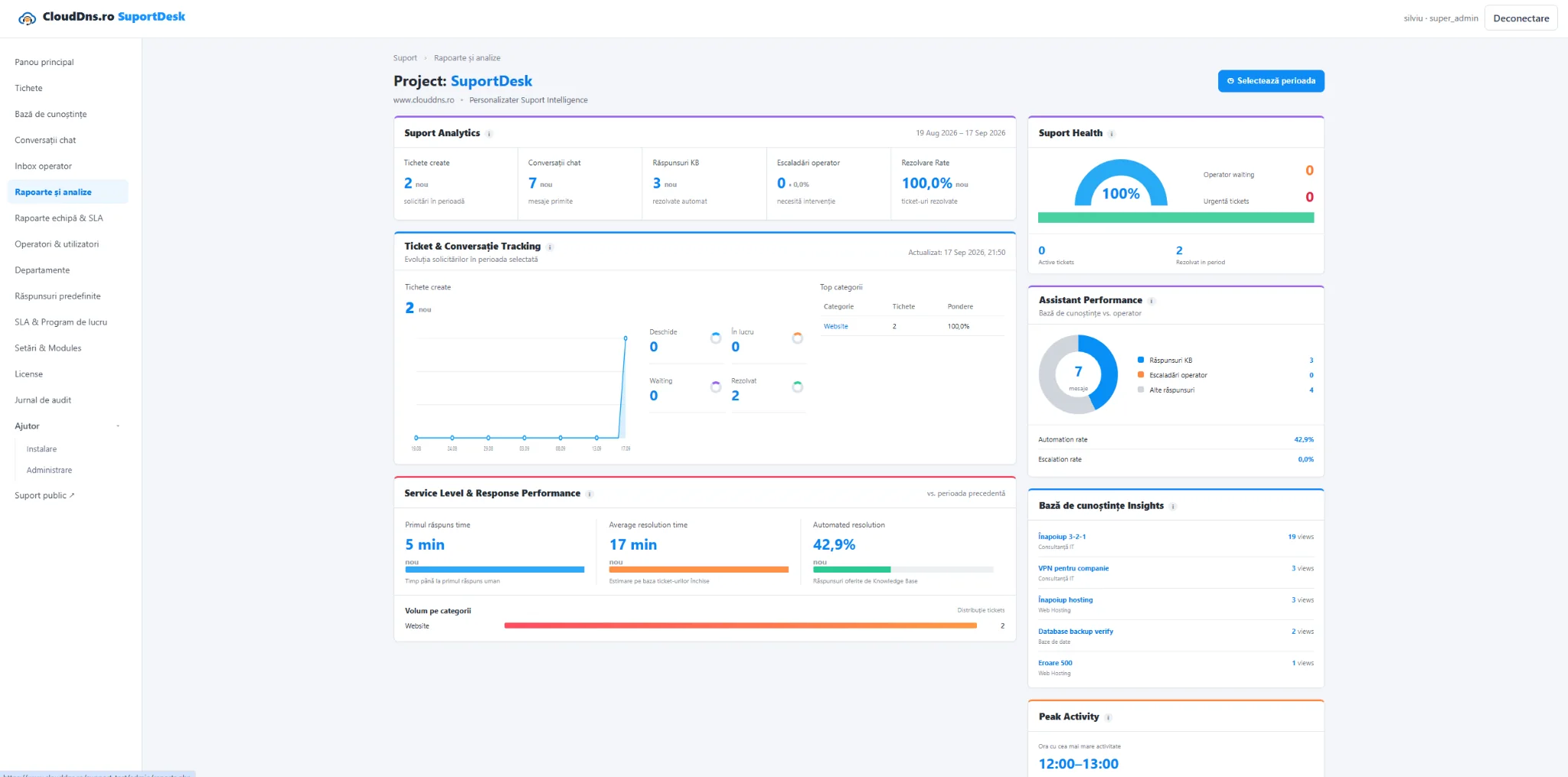Click the Deconectare button
This screenshot has height=777, width=1568.
coord(1521,18)
